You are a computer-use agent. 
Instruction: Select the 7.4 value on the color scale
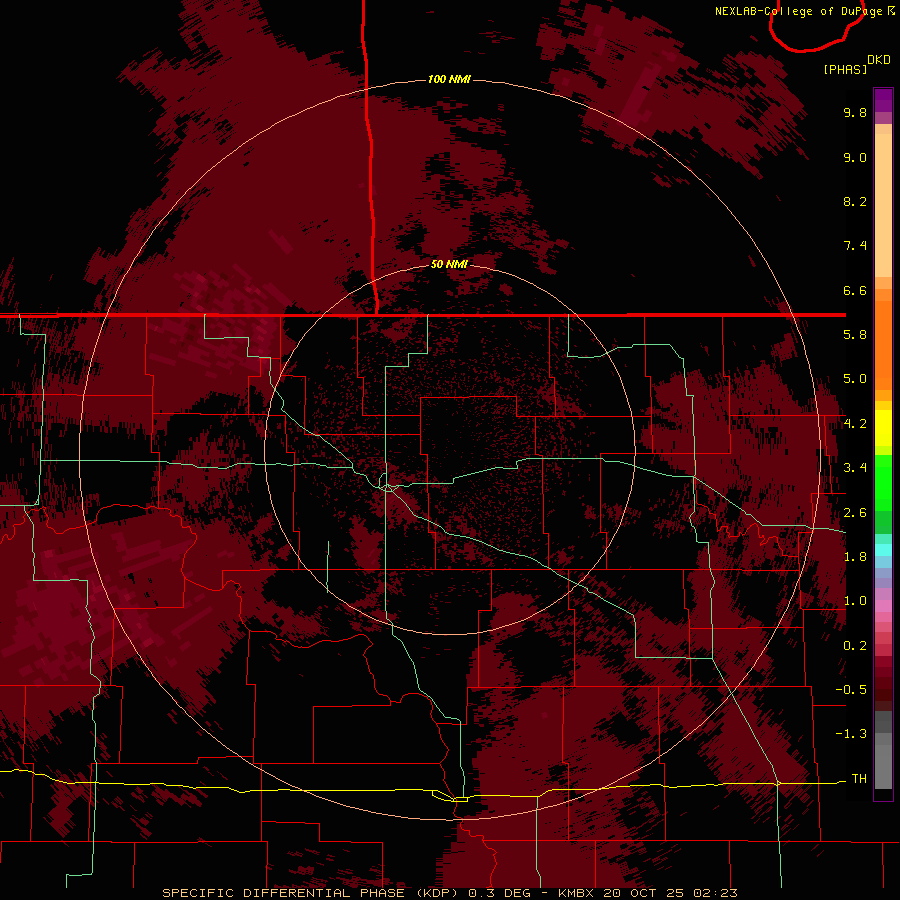(x=855, y=246)
